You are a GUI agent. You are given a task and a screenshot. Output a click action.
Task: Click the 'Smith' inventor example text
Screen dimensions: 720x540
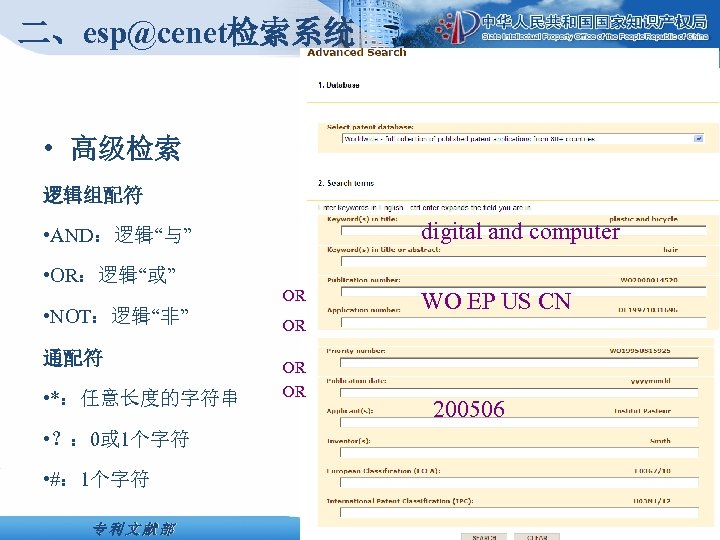tap(660, 441)
